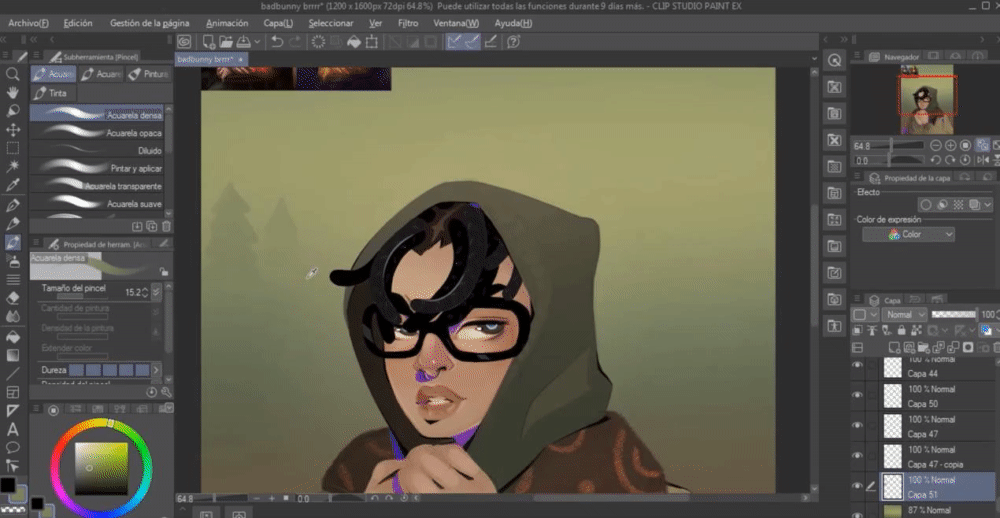This screenshot has height=518, width=1000.
Task: Toggle visibility of Capa 50
Action: (857, 396)
